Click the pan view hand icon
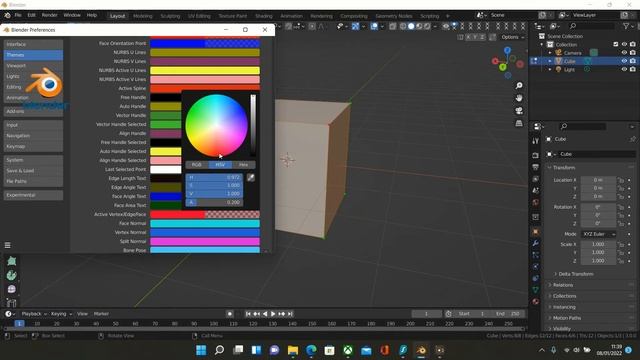The image size is (640, 360). click(519, 98)
